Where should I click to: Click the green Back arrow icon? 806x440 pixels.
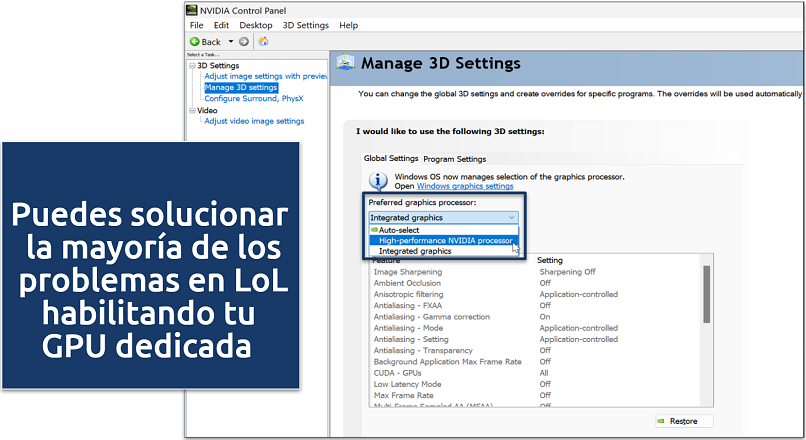click(x=195, y=42)
